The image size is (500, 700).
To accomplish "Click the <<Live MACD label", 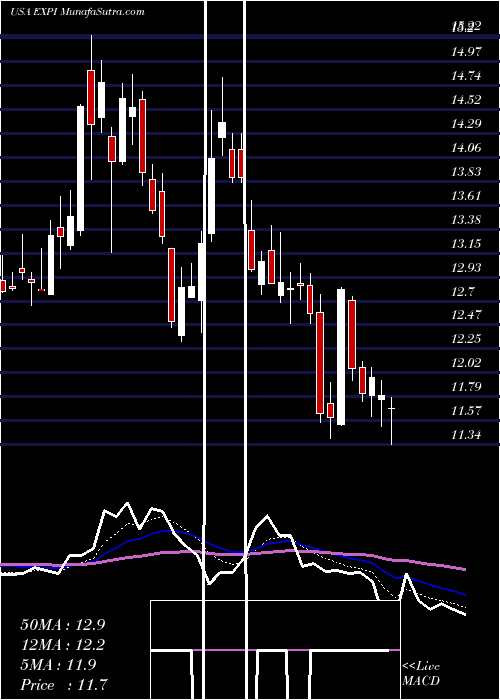I will (421, 674).
